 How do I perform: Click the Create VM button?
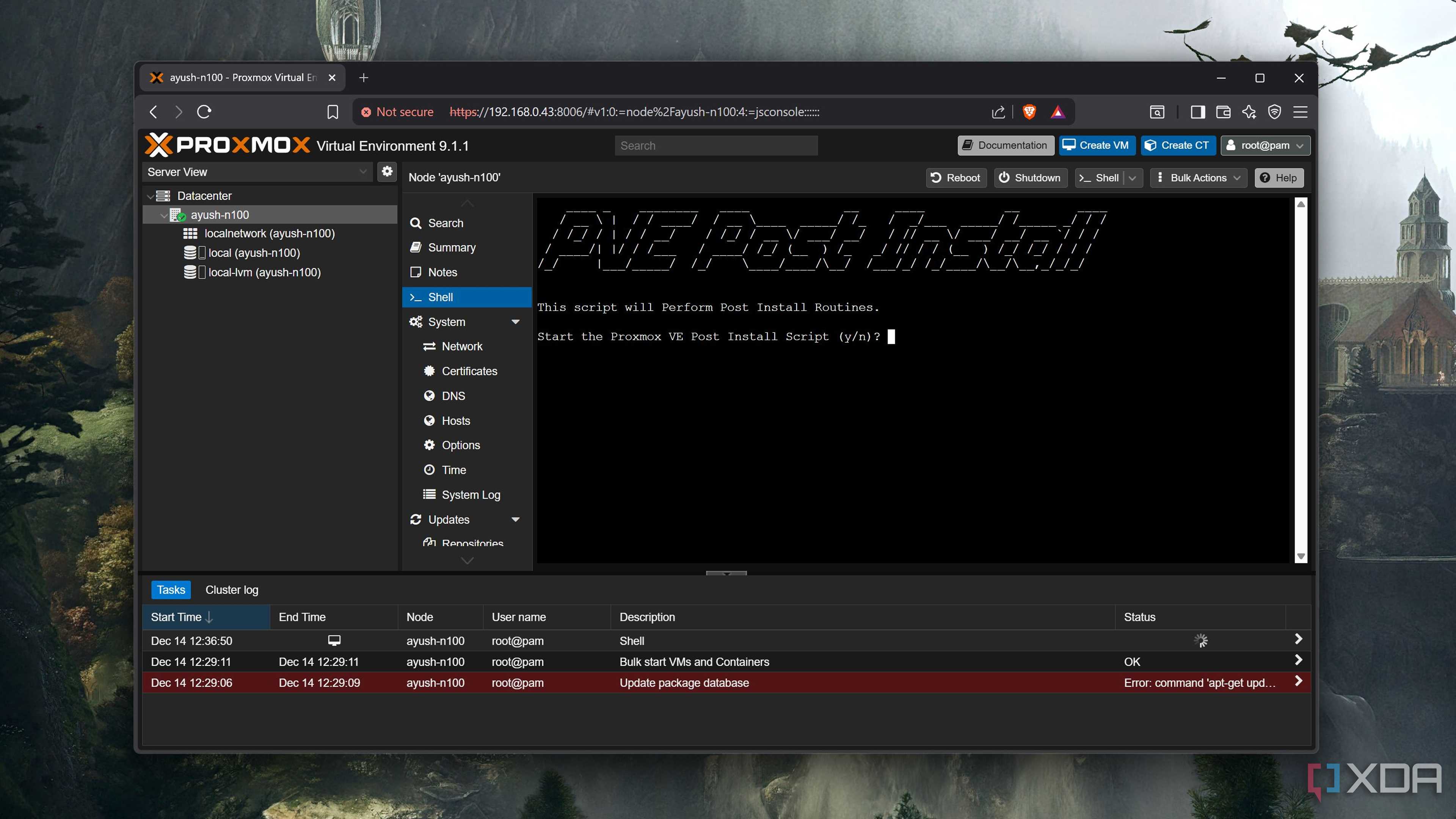1097,145
